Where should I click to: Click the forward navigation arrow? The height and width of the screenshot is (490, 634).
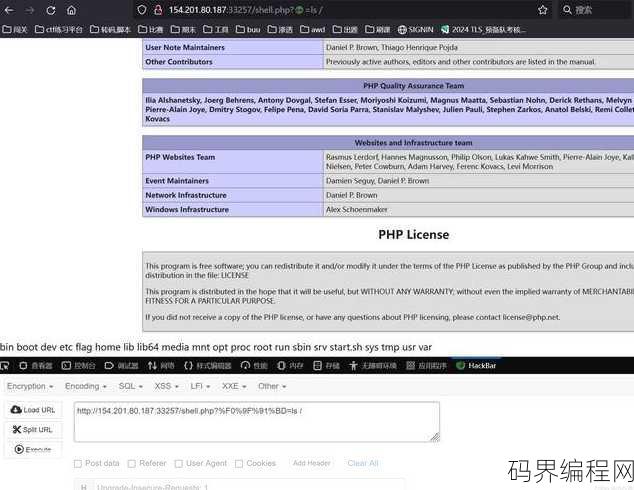(x=30, y=10)
